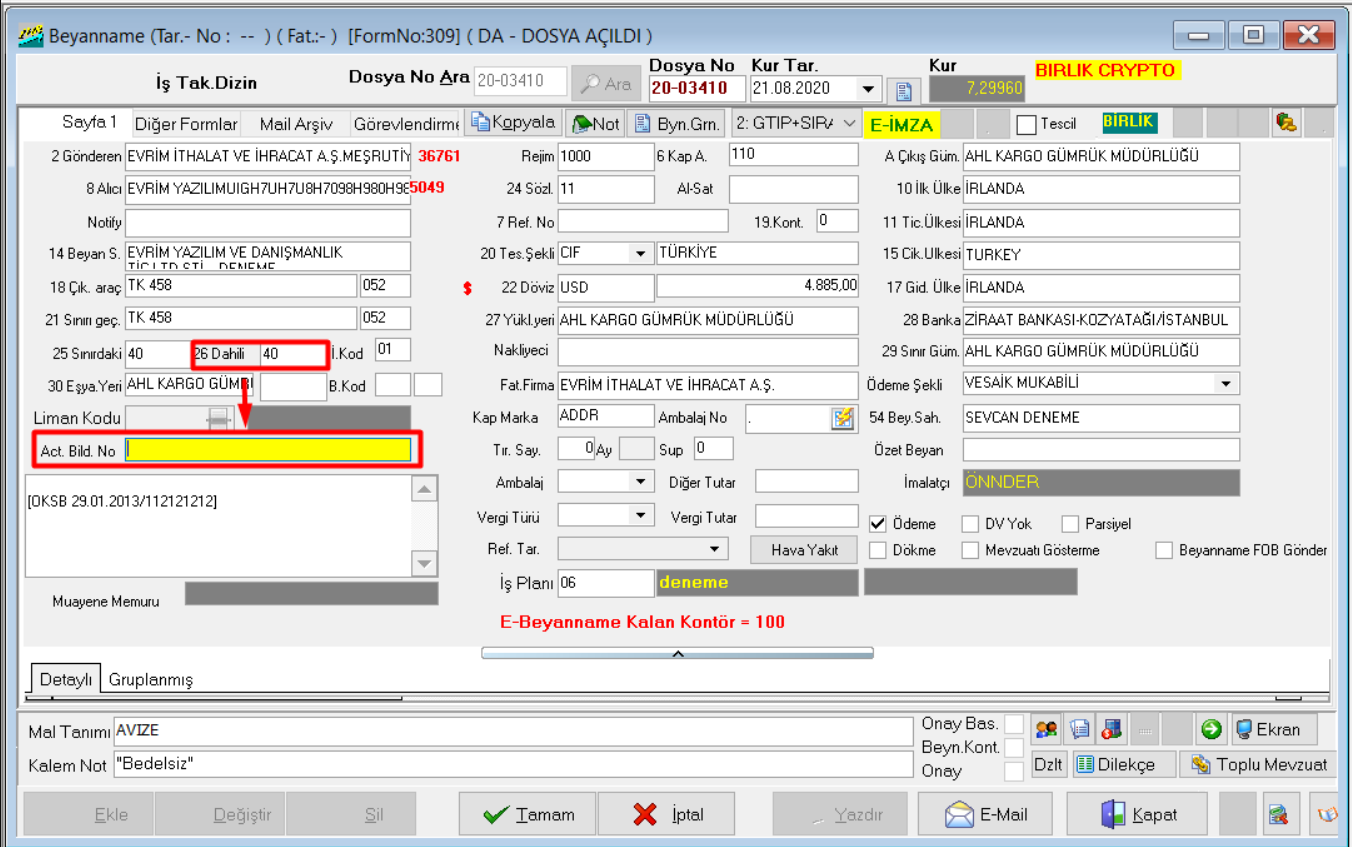Open the Diğer Formlar tab
1352x847 pixels.
click(x=186, y=124)
